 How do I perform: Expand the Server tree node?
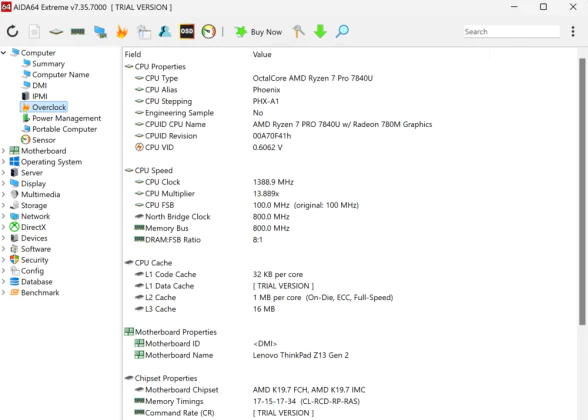(4, 172)
